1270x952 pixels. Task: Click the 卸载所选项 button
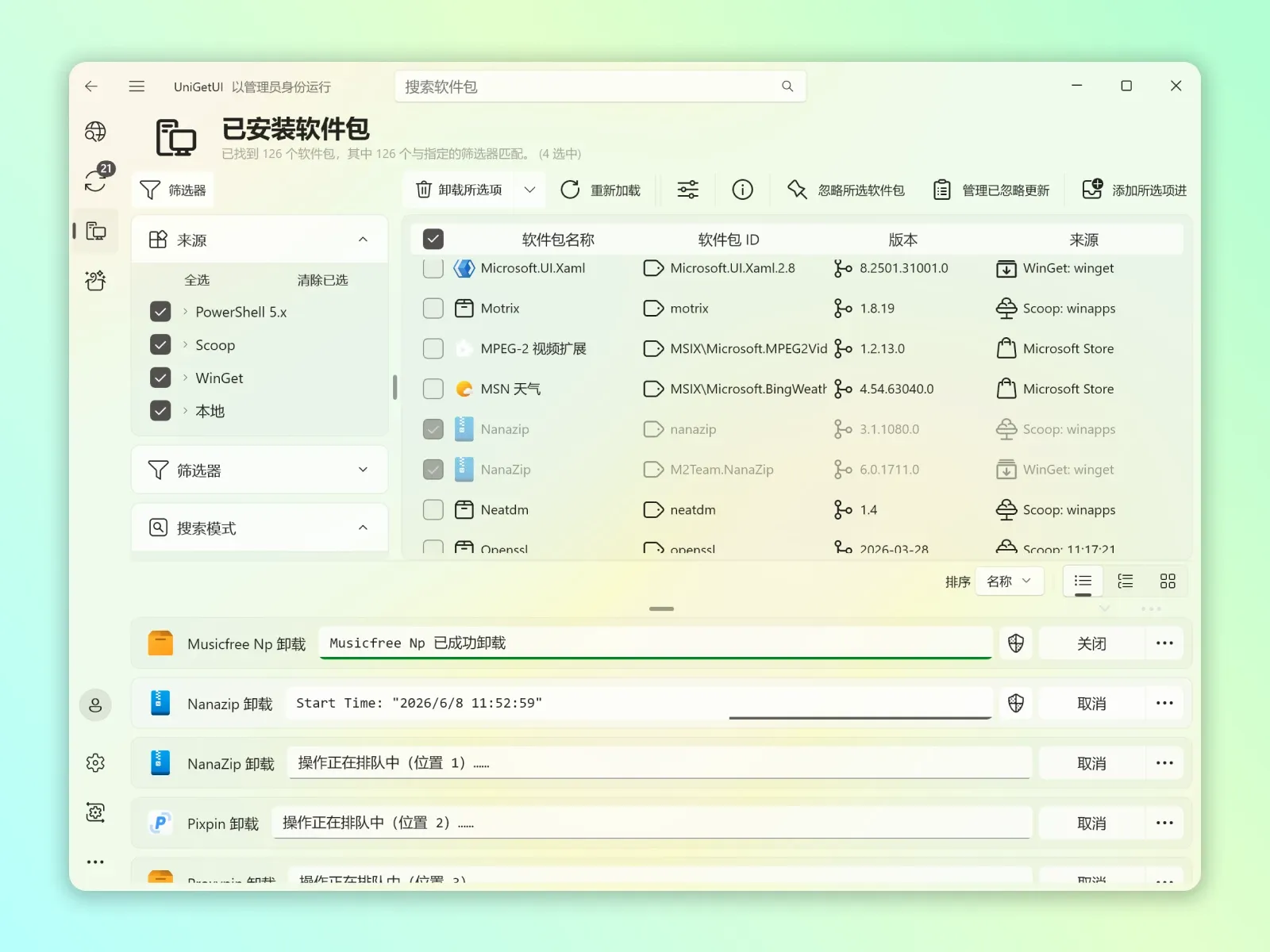click(x=460, y=190)
